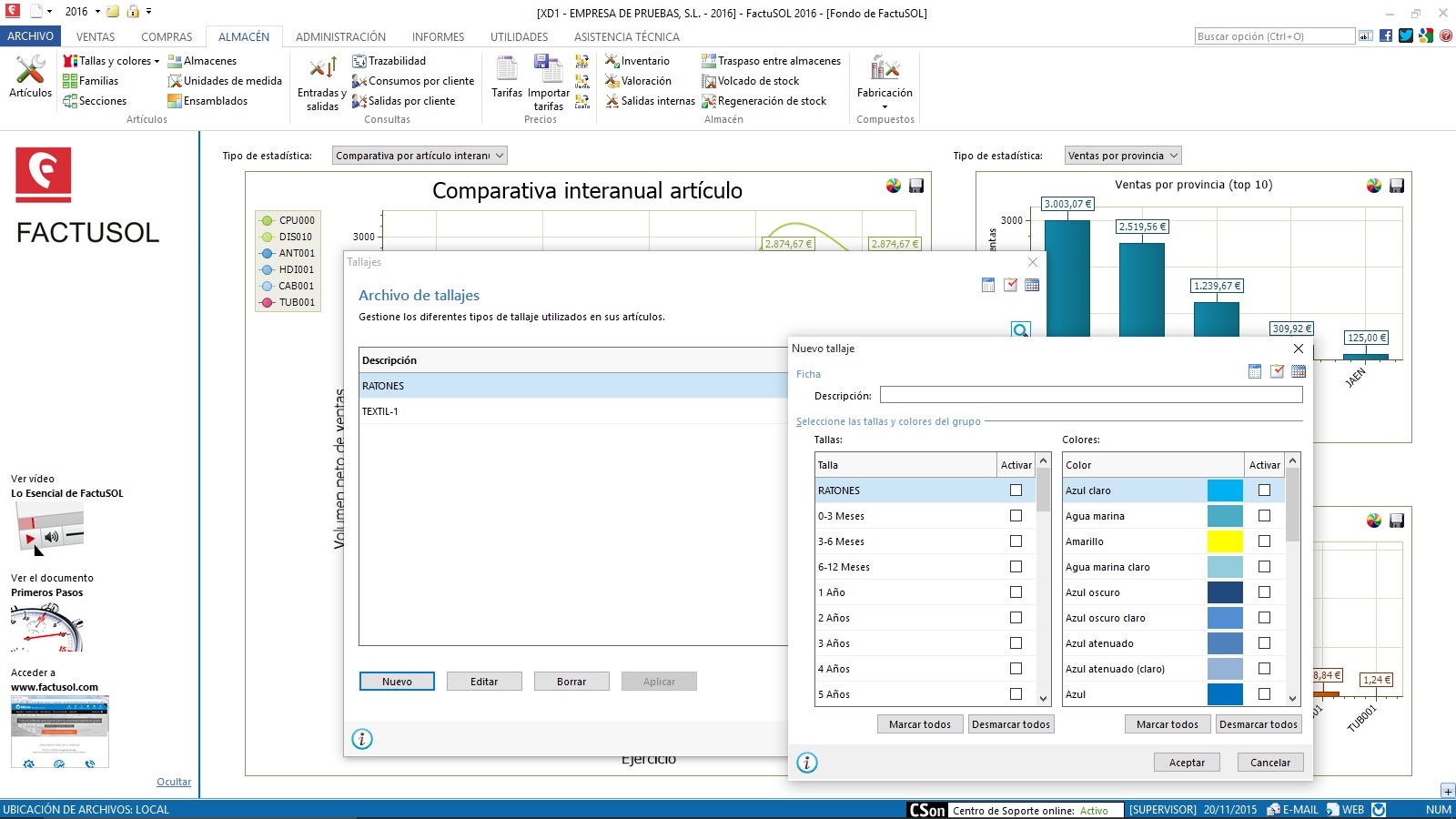Open the ARCHIVO menu
This screenshot has height=819, width=1456.
(x=30, y=36)
